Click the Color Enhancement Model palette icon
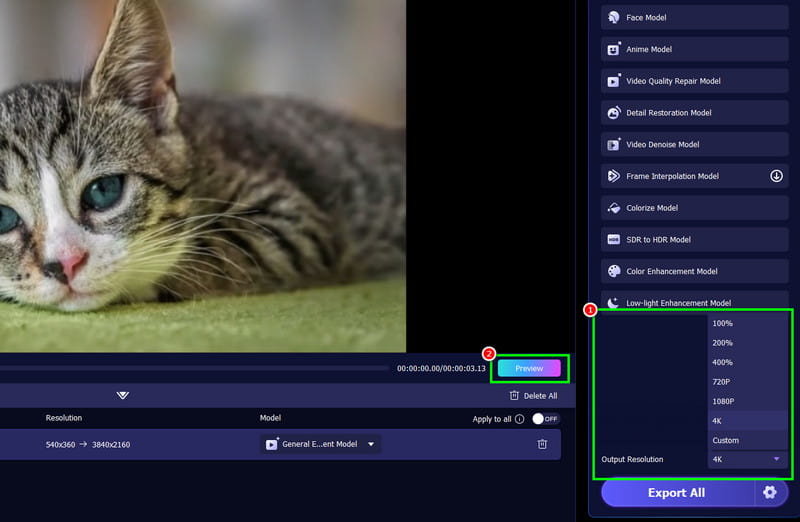This screenshot has height=522, width=800. 613,271
